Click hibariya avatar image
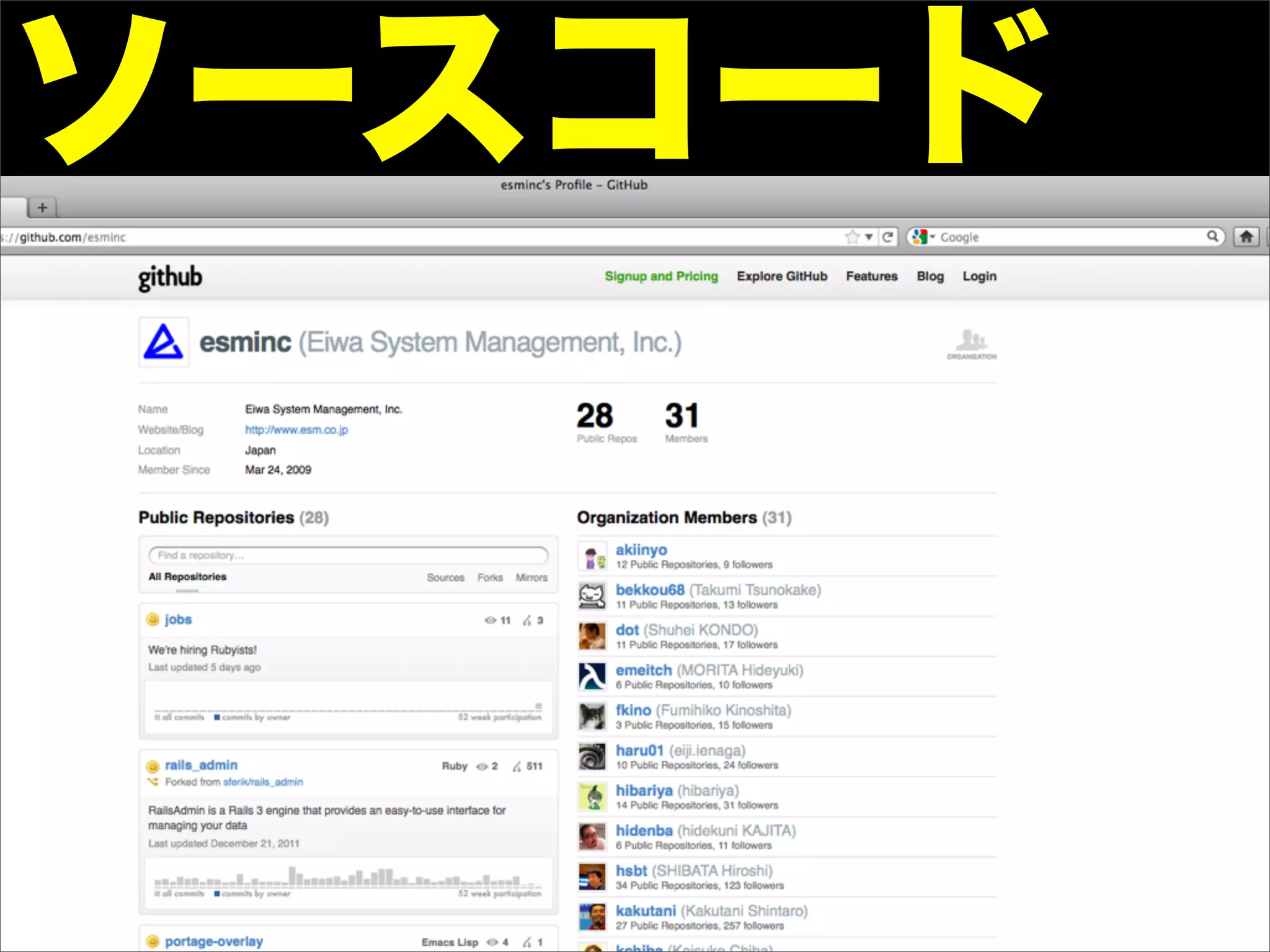Image resolution: width=1270 pixels, height=952 pixels. pyautogui.click(x=592, y=797)
